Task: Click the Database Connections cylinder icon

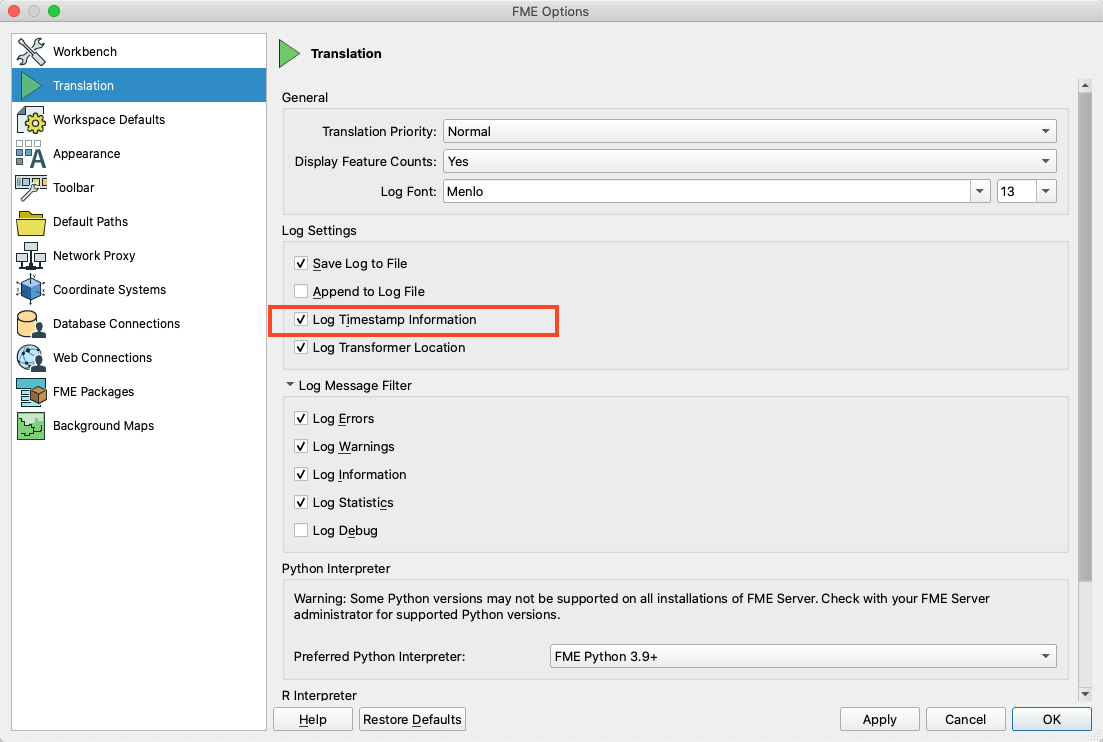Action: (31, 324)
